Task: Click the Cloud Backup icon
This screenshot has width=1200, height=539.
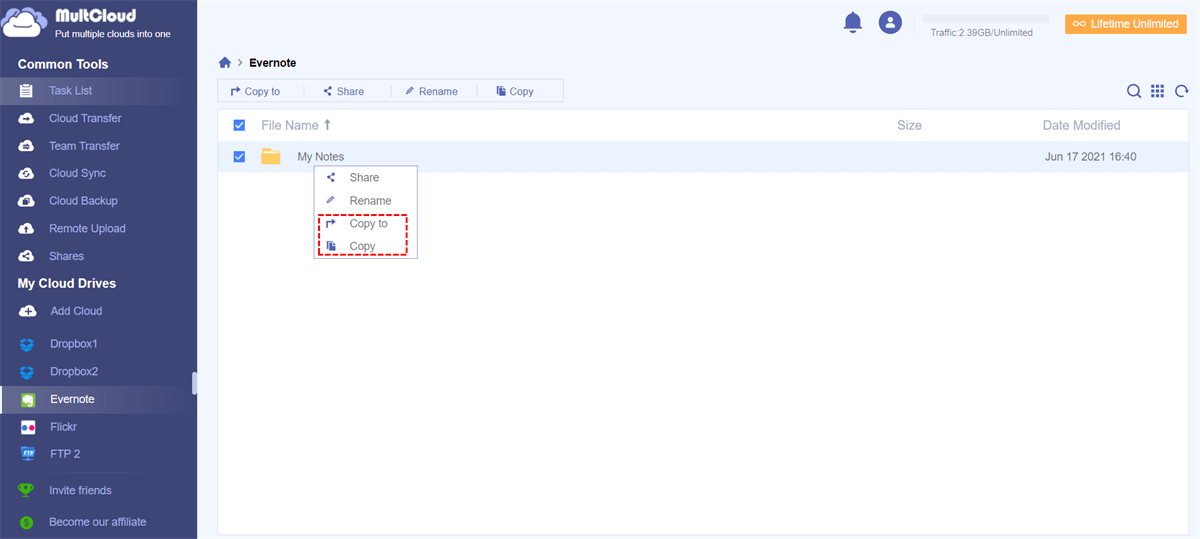Action: click(x=26, y=201)
